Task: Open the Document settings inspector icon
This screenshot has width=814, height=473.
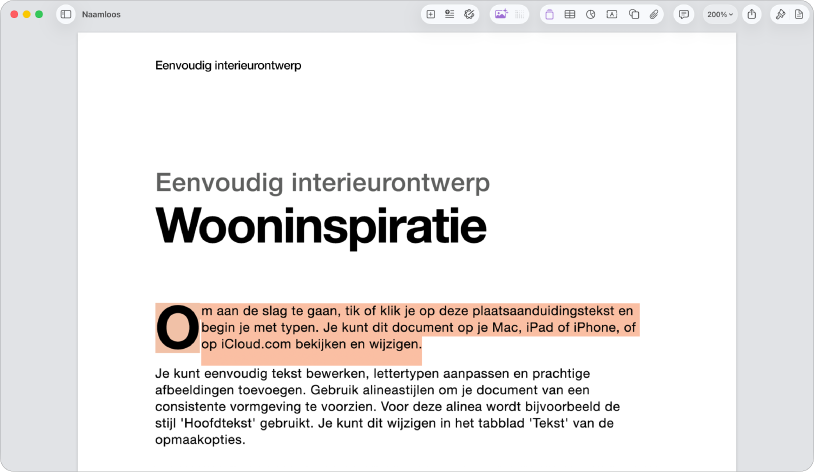Action: pyautogui.click(x=799, y=15)
